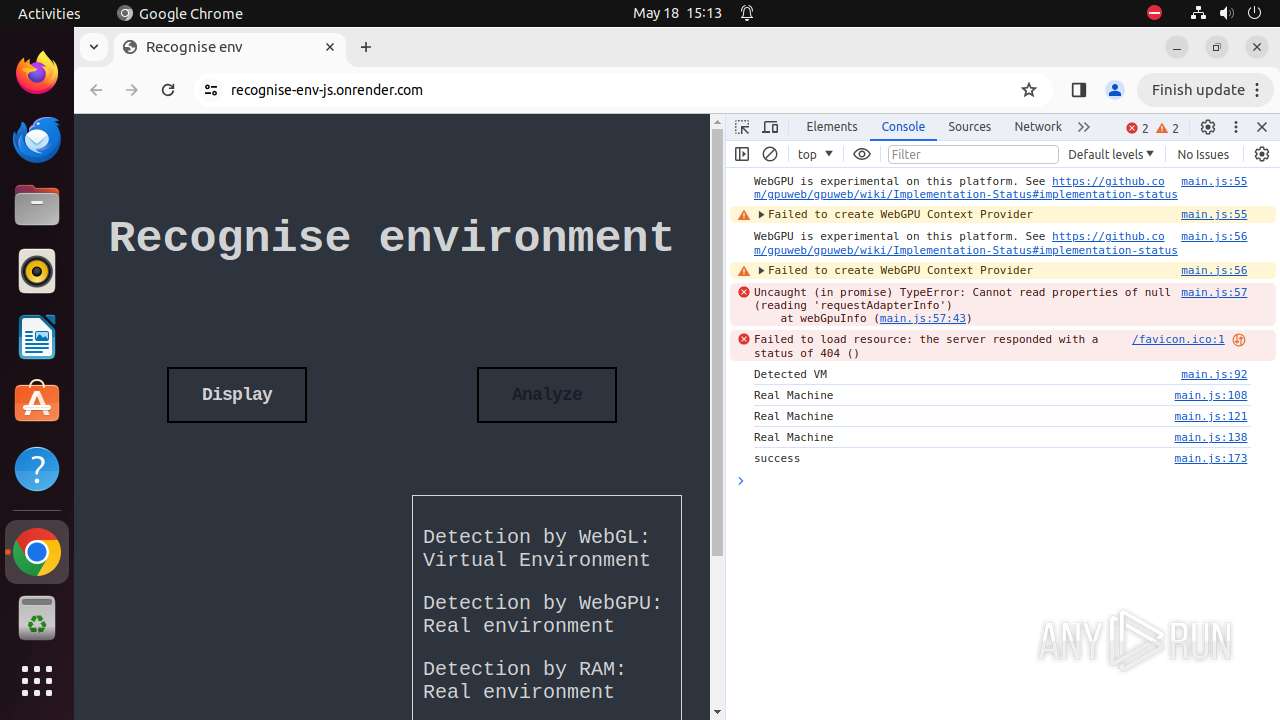
Task: Click the yellow warnings count badge
Action: [1168, 128]
